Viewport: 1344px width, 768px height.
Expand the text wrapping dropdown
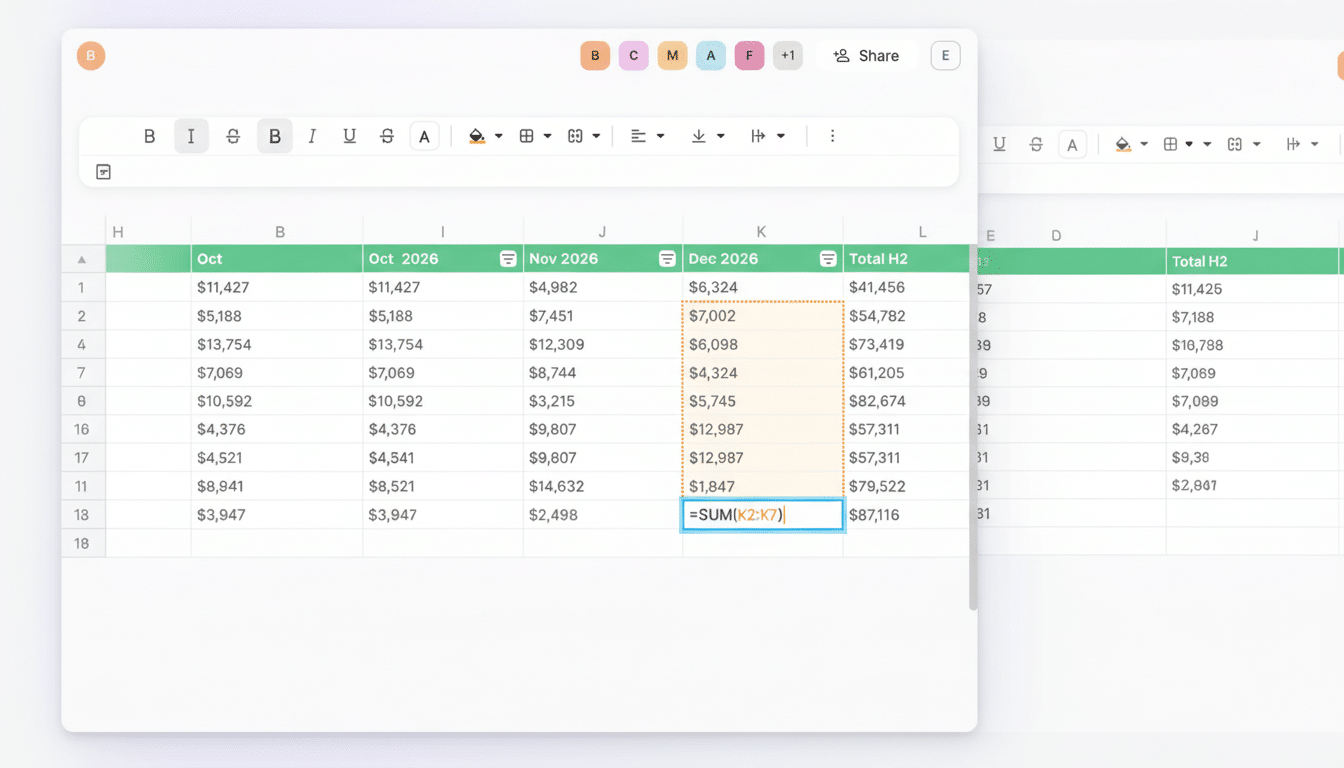(x=768, y=136)
